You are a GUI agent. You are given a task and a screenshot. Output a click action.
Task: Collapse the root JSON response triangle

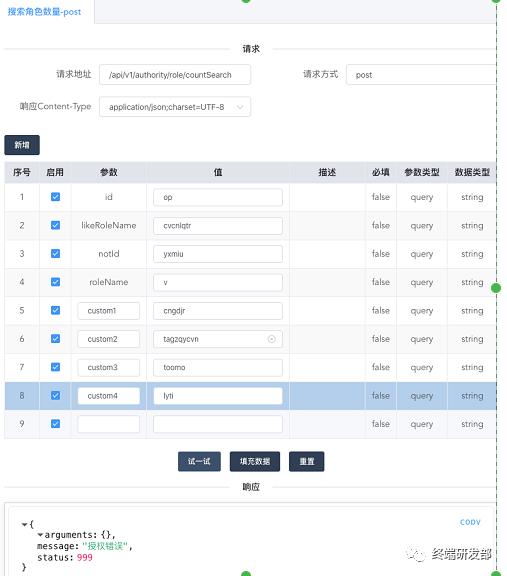24,524
